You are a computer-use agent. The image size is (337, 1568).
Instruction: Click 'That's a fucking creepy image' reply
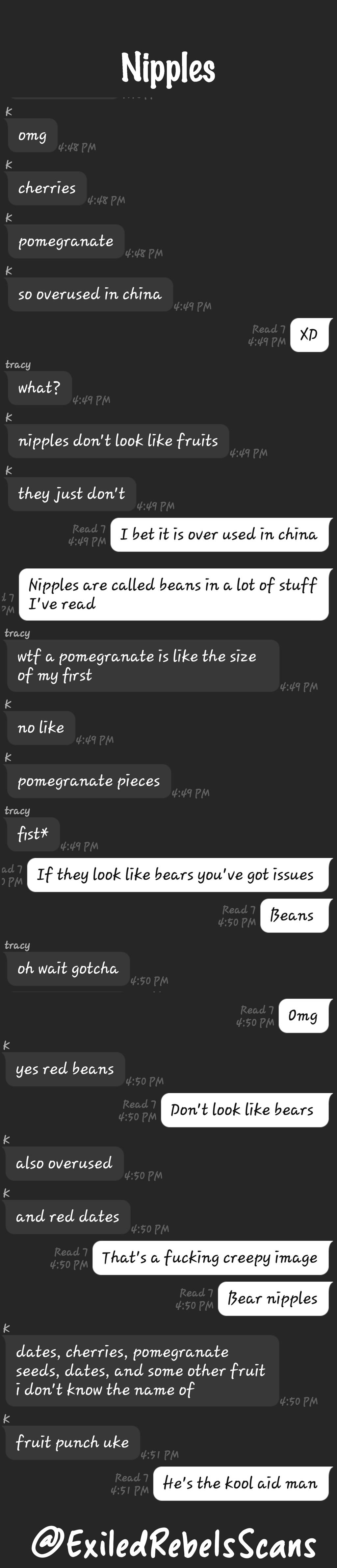tap(211, 1258)
